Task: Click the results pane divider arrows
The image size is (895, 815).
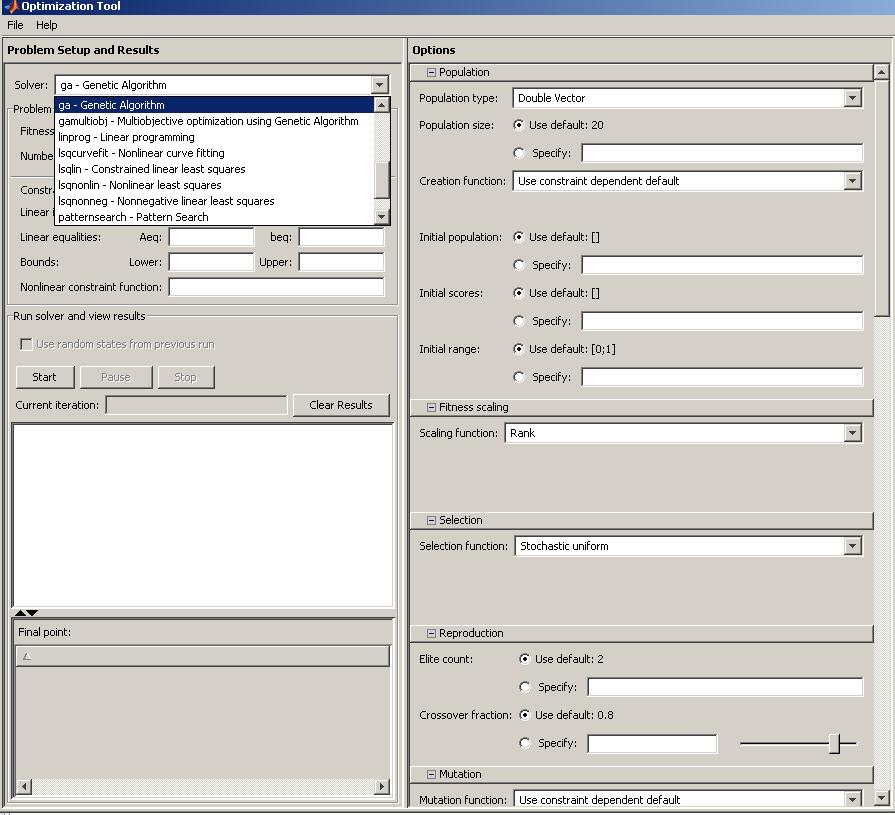Action: [x=26, y=613]
